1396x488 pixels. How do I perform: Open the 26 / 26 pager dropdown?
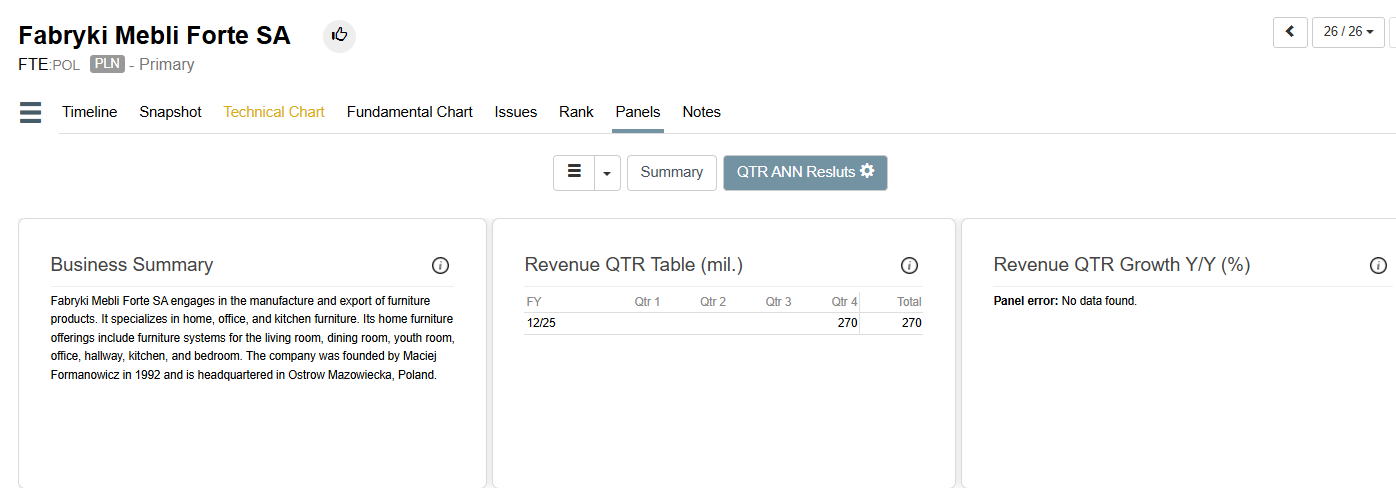coord(1347,32)
